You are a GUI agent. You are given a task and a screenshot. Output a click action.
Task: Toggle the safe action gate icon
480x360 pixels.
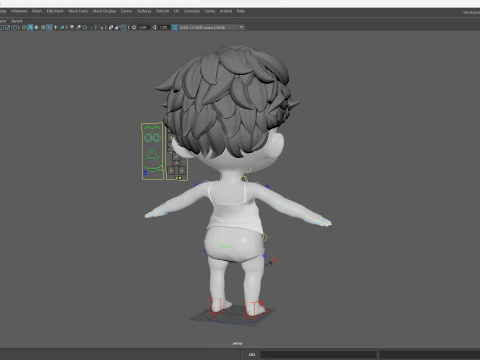point(7,27)
